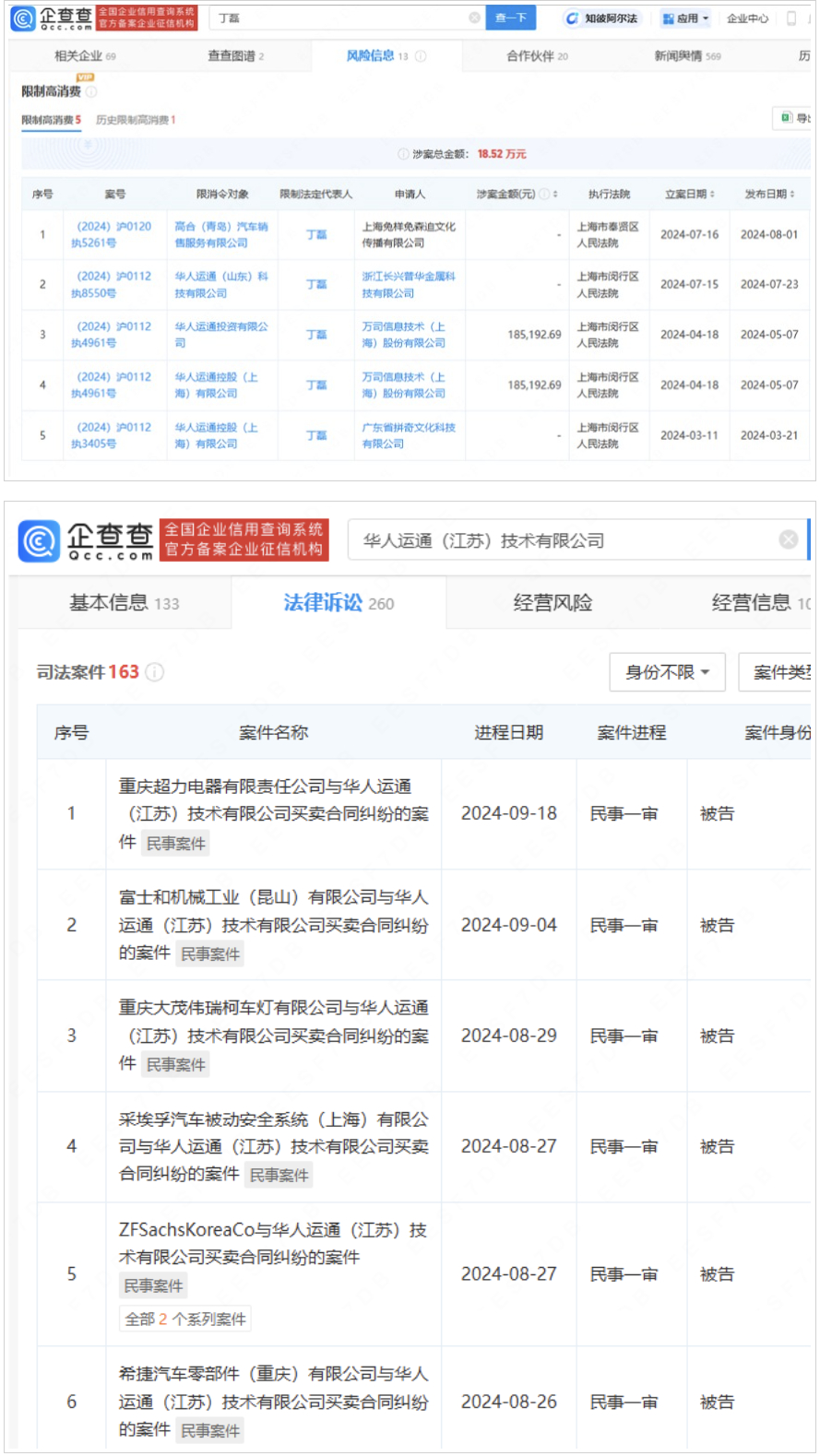Open the 基本信息 tab

point(125,603)
